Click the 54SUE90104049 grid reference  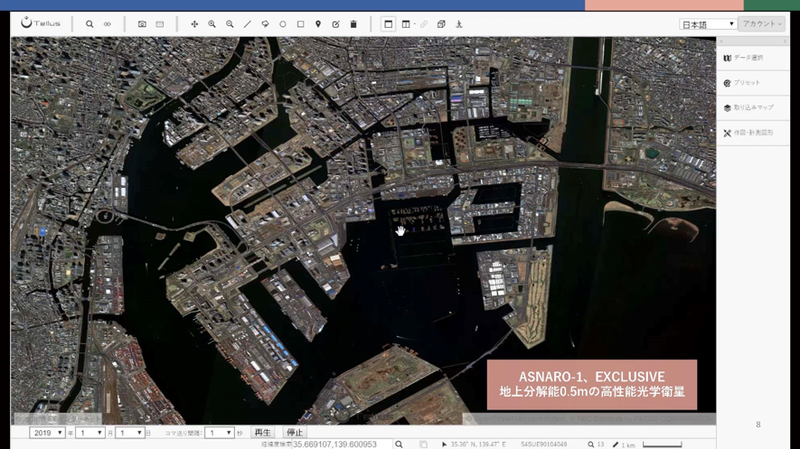pyautogui.click(x=543, y=444)
